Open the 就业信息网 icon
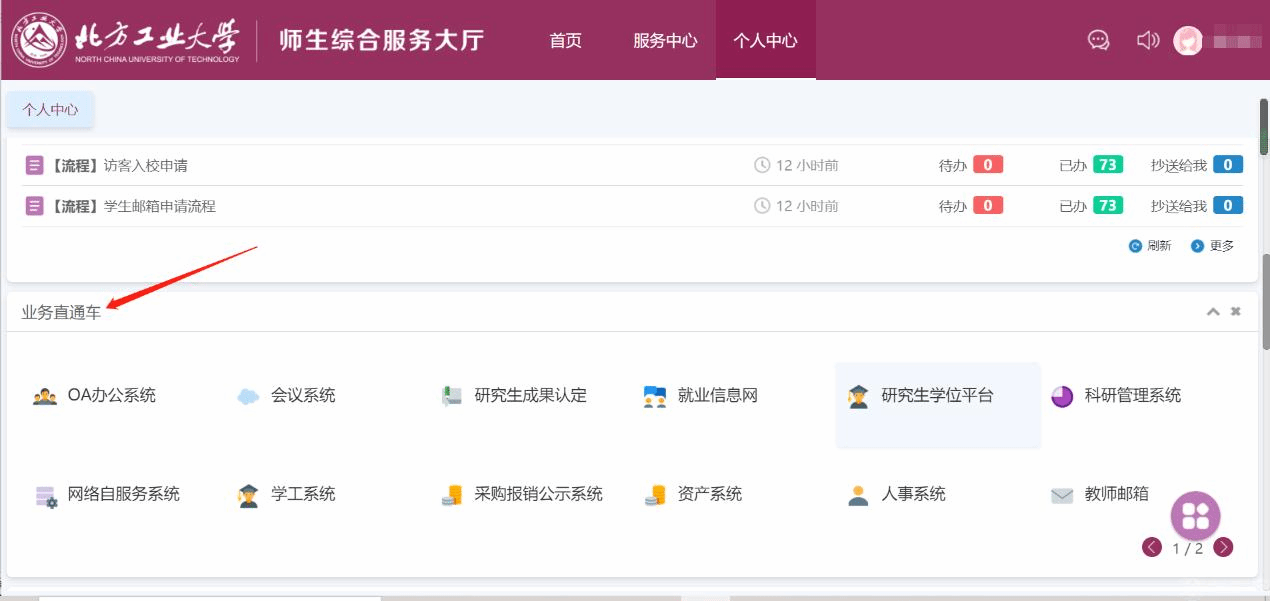Screen dimensions: 1270x601 point(655,396)
